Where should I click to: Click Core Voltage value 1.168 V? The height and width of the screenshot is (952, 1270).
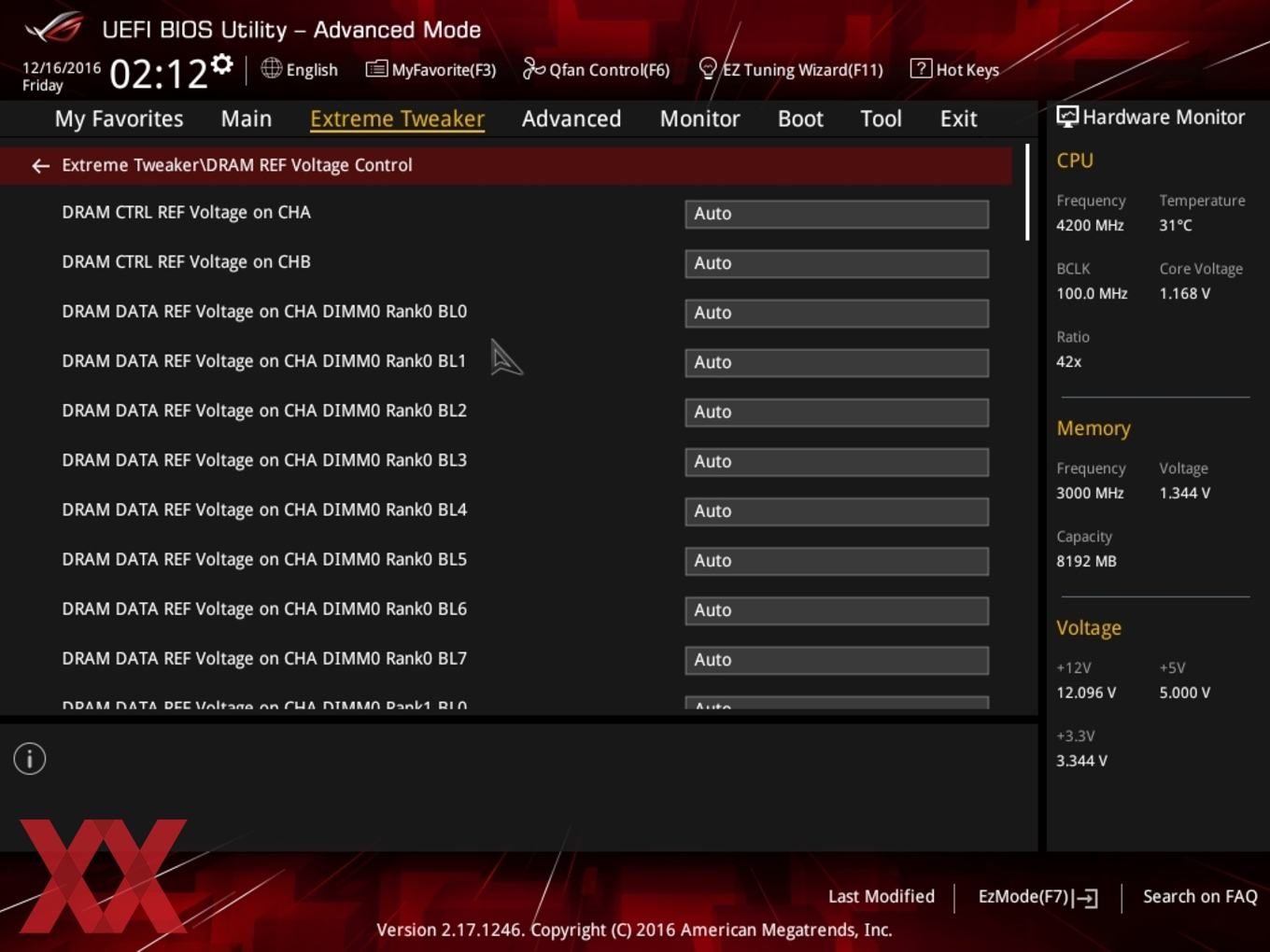coord(1184,293)
